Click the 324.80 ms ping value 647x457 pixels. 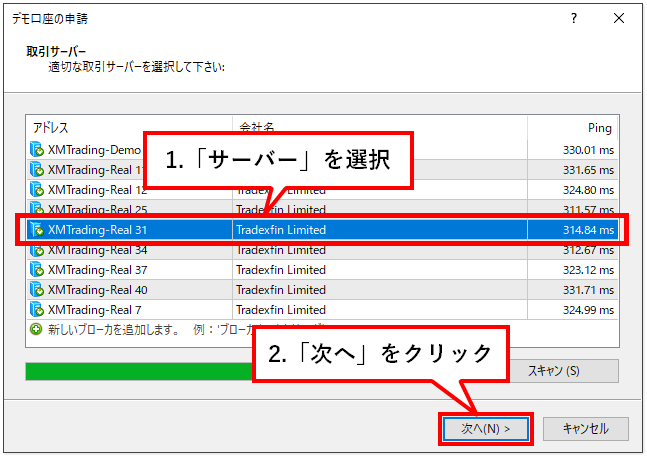(588, 190)
